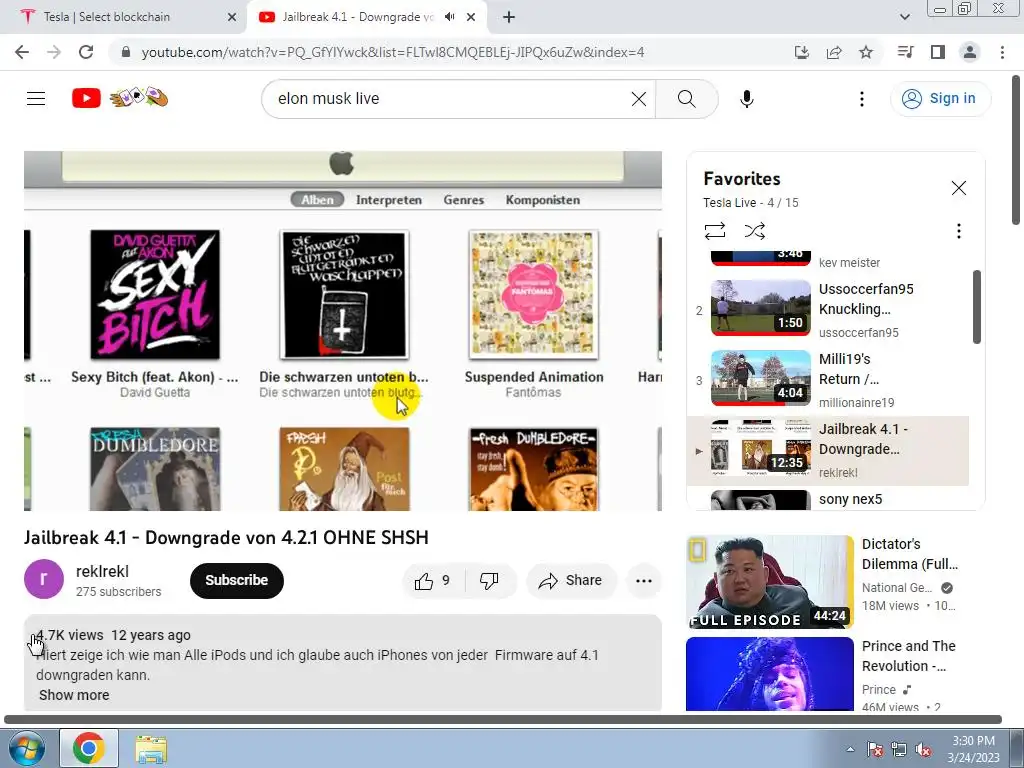Click the muted volume tray icon
Image resolution: width=1024 pixels, height=768 pixels.
923,749
